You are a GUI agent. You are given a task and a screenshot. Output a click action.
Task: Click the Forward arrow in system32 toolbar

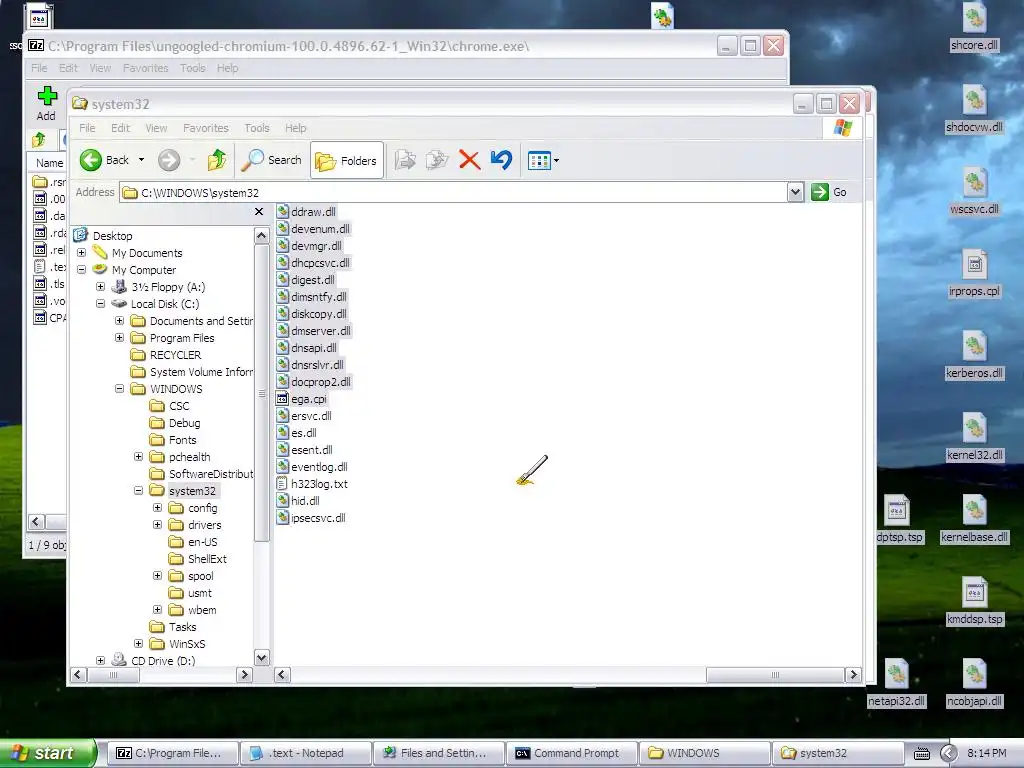(x=169, y=160)
